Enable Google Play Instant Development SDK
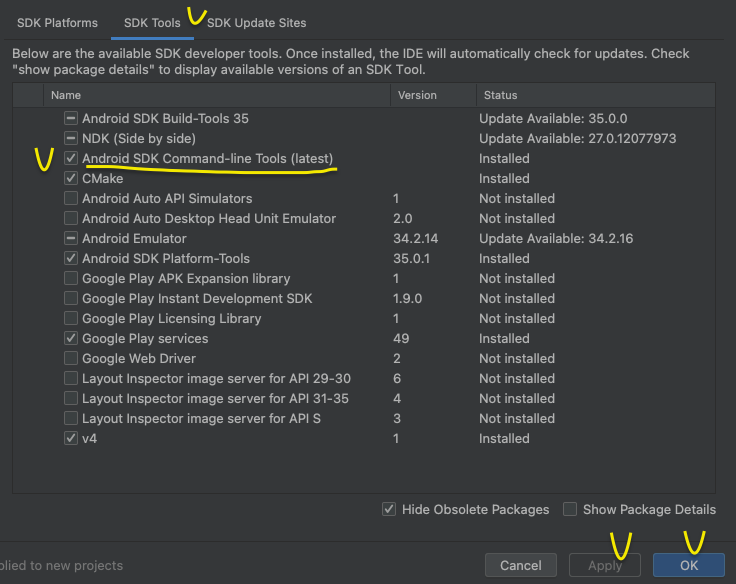This screenshot has height=584, width=736. (71, 298)
